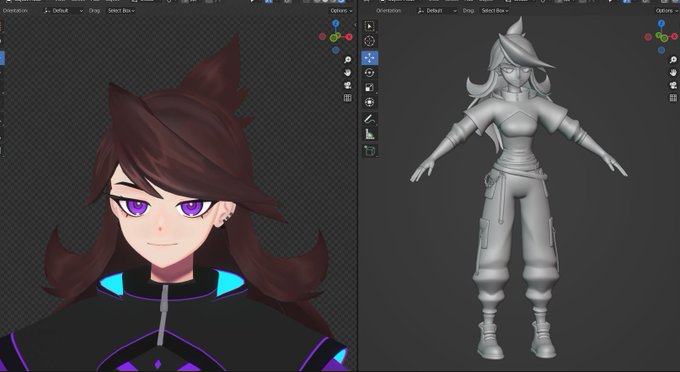Image resolution: width=680 pixels, height=372 pixels.
Task: Toggle camera view in the left viewport
Action: 347,85
